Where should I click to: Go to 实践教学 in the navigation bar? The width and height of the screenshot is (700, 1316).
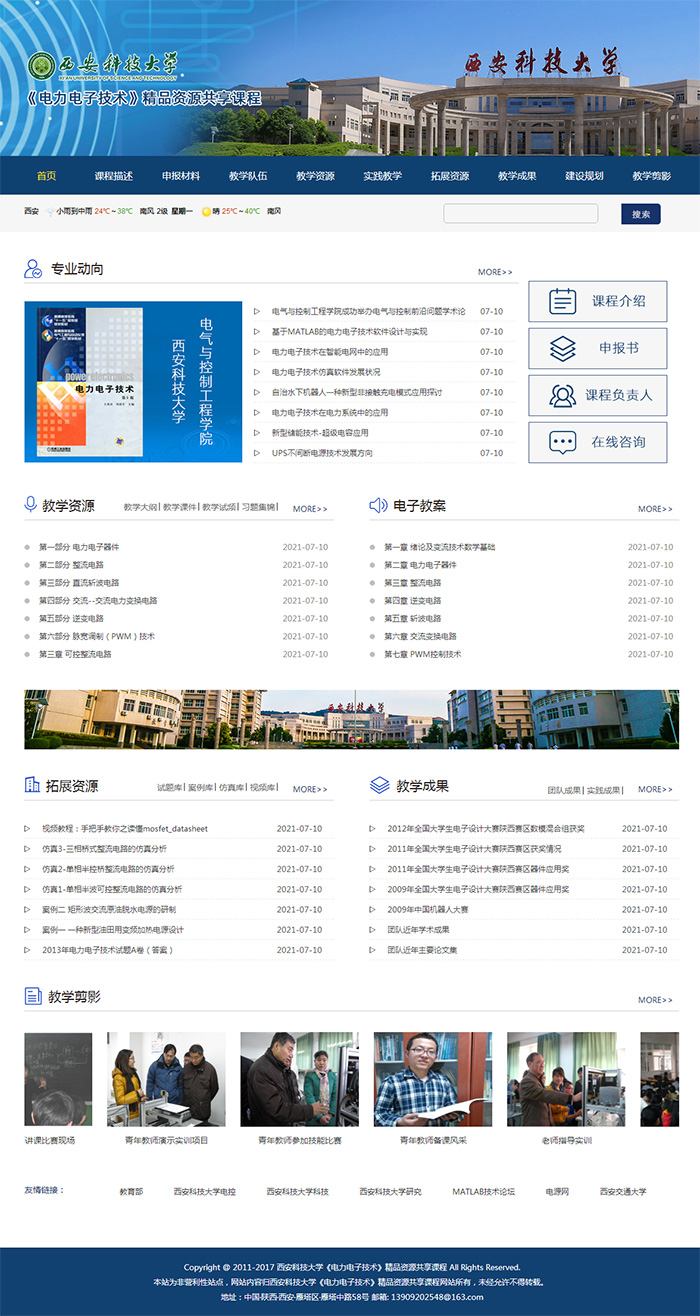click(382, 176)
